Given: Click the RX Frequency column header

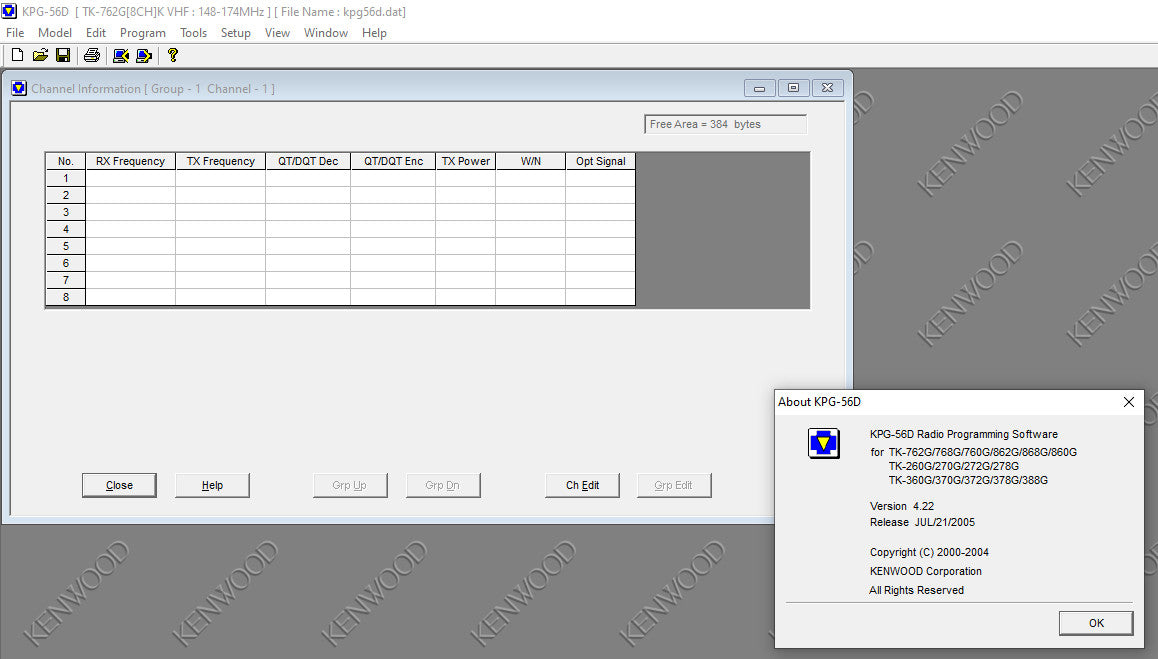Looking at the screenshot, I should pos(131,161).
